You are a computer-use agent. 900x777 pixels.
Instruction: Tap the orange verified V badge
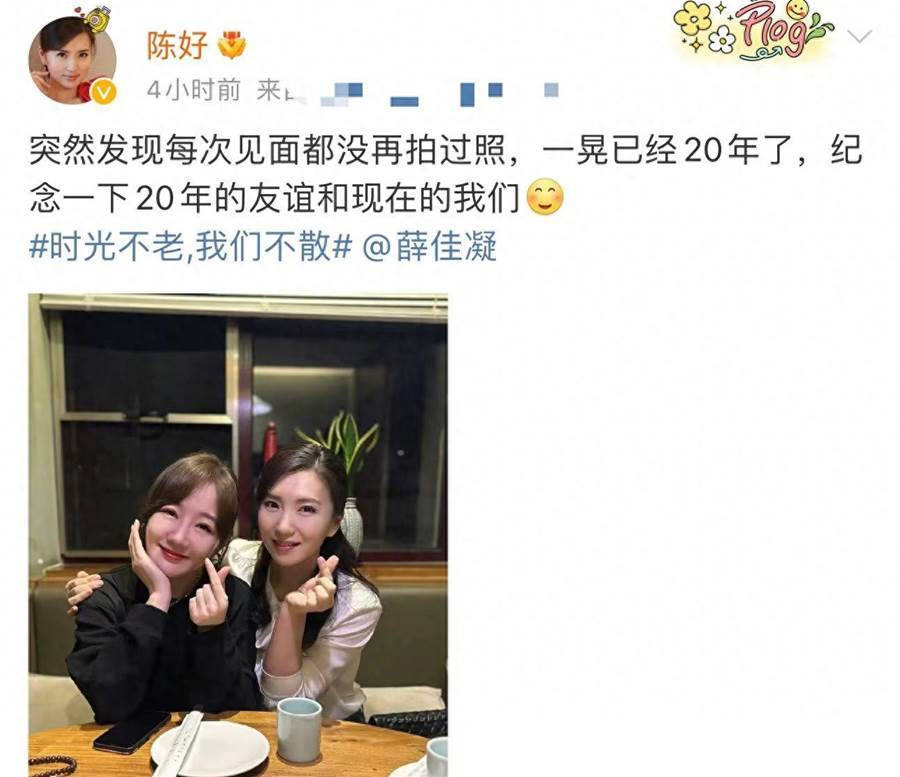coord(104,92)
